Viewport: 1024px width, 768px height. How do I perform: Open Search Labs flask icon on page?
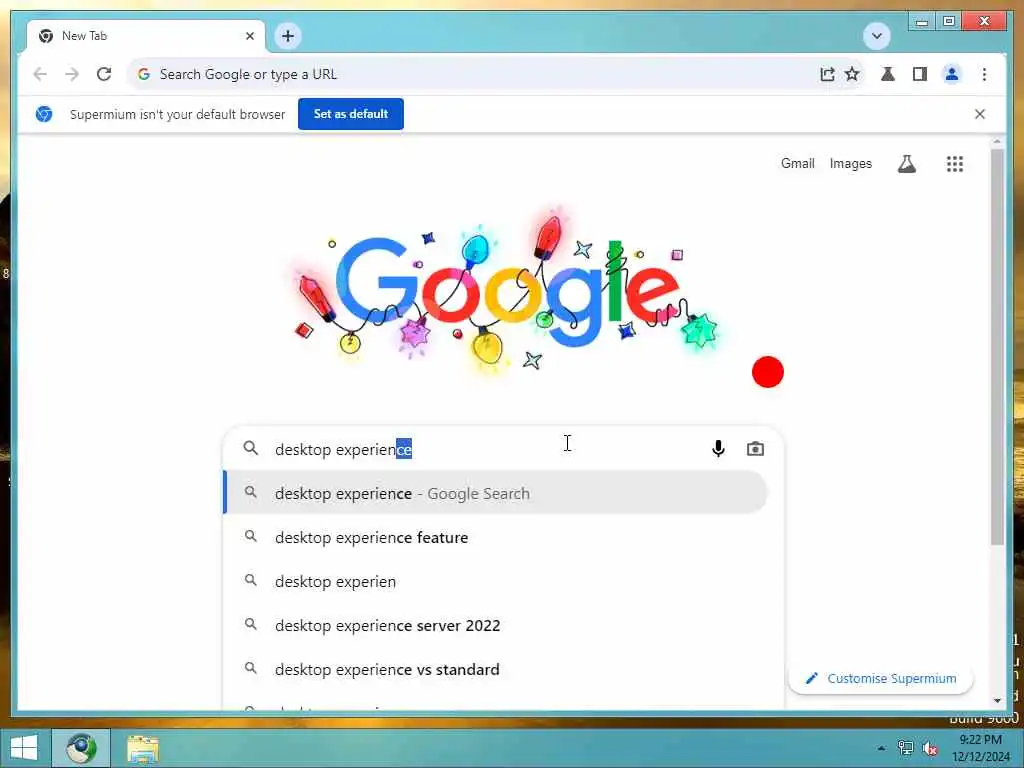pos(906,164)
